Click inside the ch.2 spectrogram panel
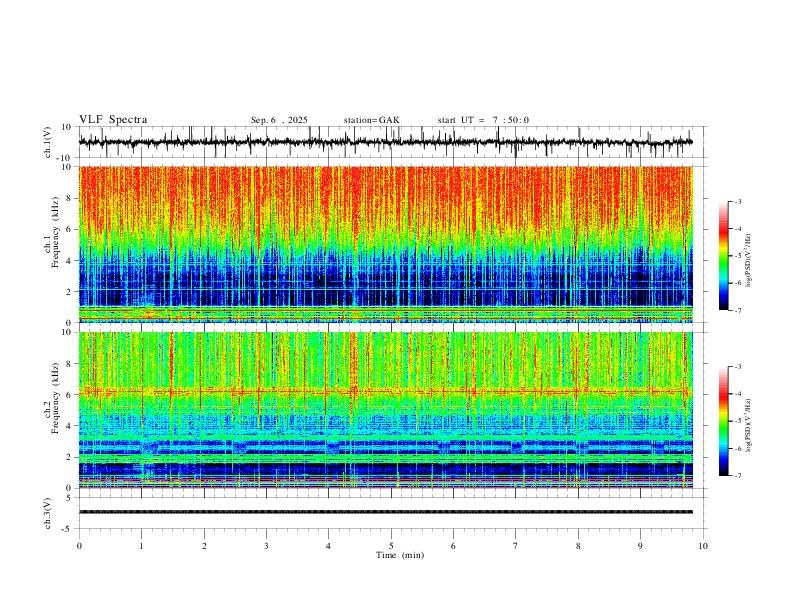The width and height of the screenshot is (792, 612). (x=385, y=410)
